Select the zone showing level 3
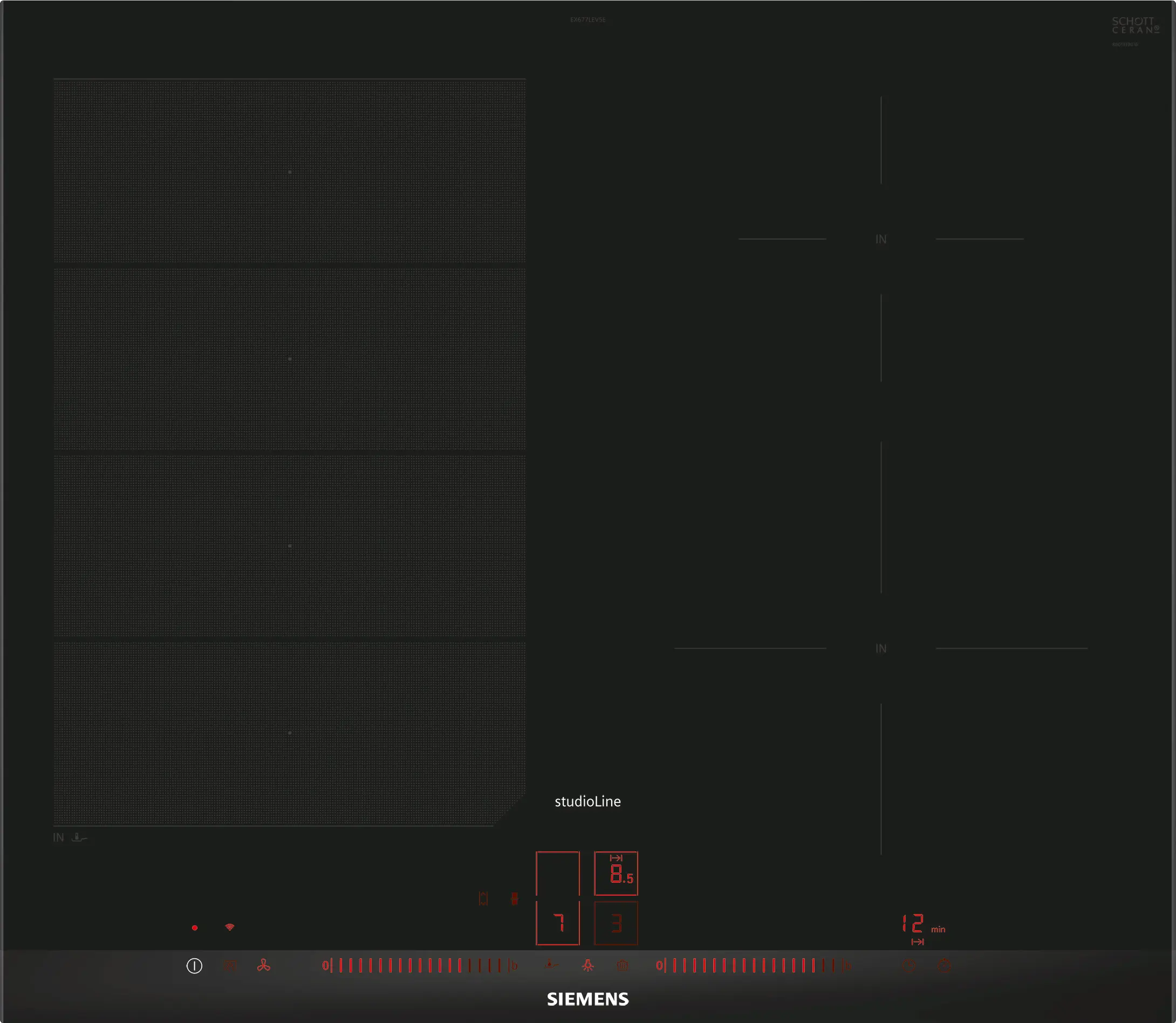This screenshot has height=1023, width=1176. tap(616, 923)
